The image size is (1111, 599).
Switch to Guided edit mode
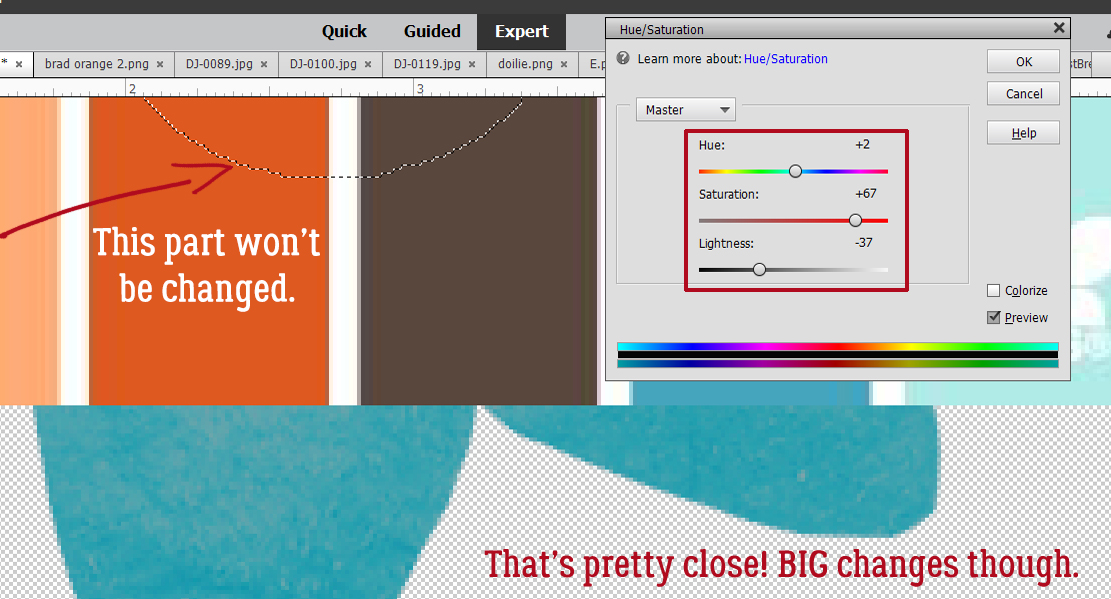[x=432, y=31]
